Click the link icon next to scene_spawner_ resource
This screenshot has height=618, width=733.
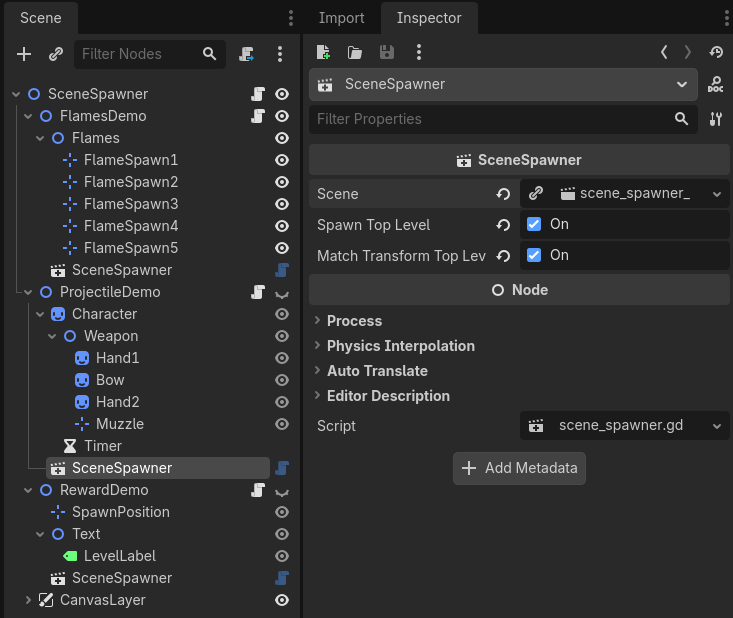tap(536, 193)
